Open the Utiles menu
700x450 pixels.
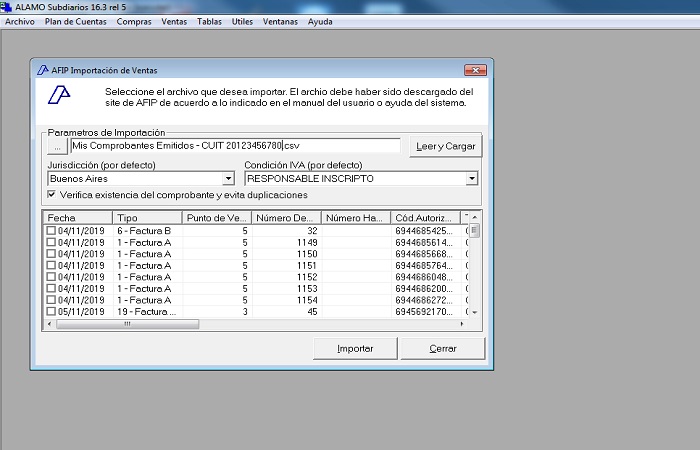coord(242,21)
